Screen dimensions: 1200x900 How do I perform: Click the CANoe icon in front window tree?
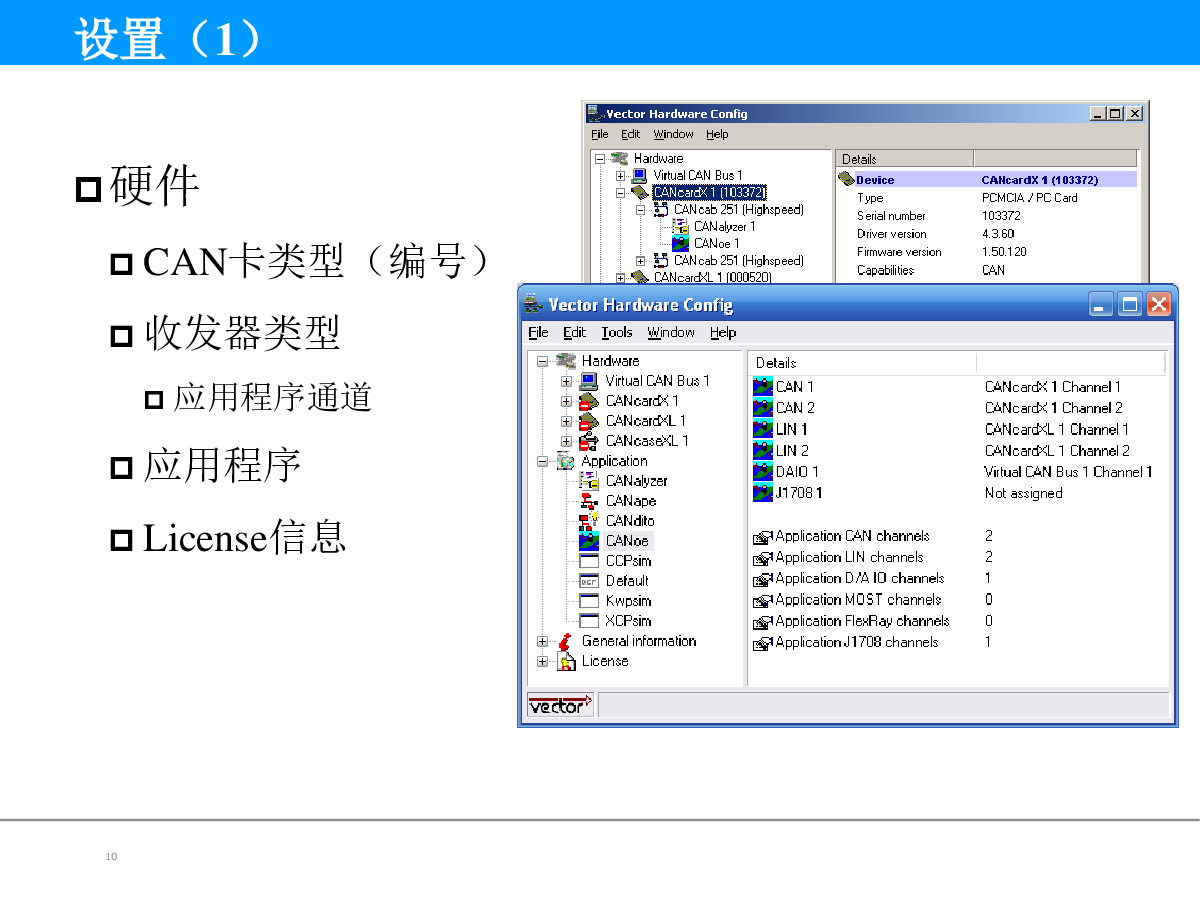pyautogui.click(x=589, y=541)
